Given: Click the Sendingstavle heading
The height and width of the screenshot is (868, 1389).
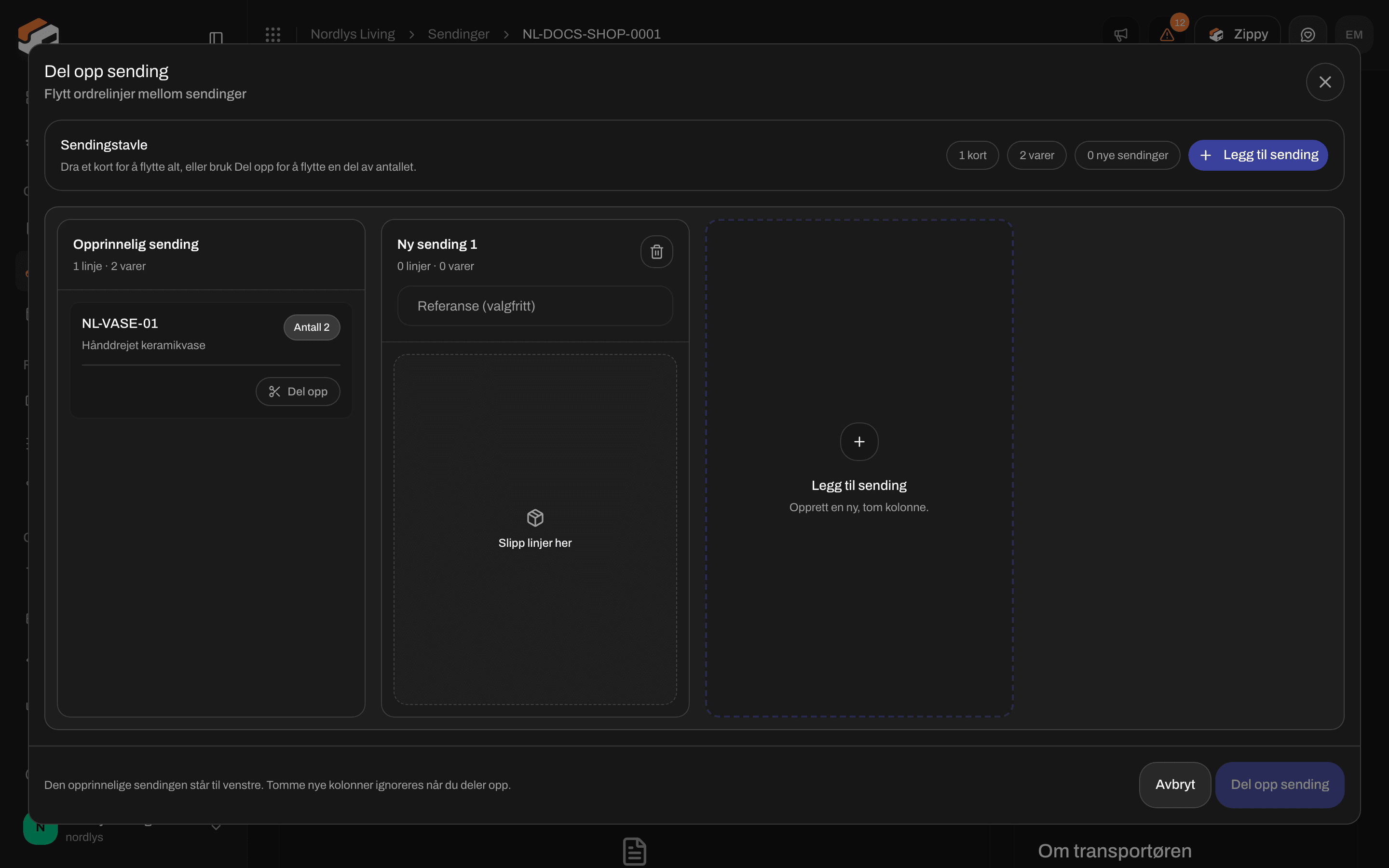Looking at the screenshot, I should point(104,145).
